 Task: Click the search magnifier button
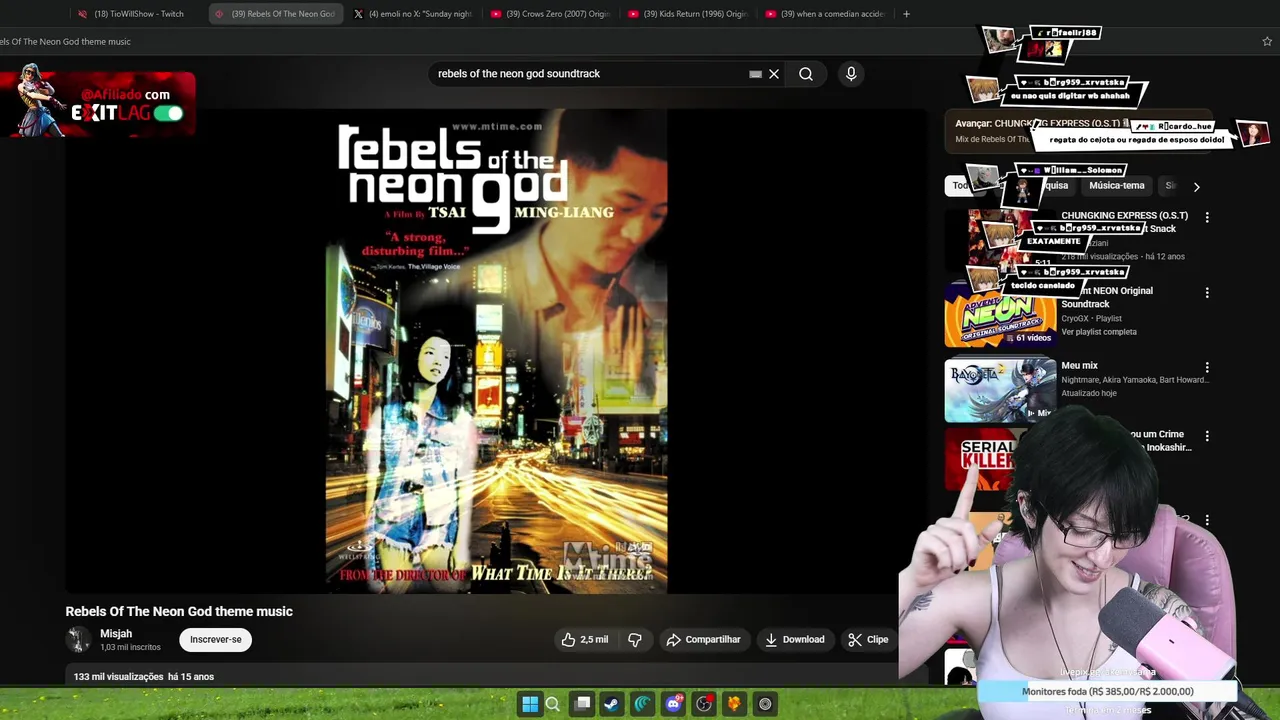point(806,74)
